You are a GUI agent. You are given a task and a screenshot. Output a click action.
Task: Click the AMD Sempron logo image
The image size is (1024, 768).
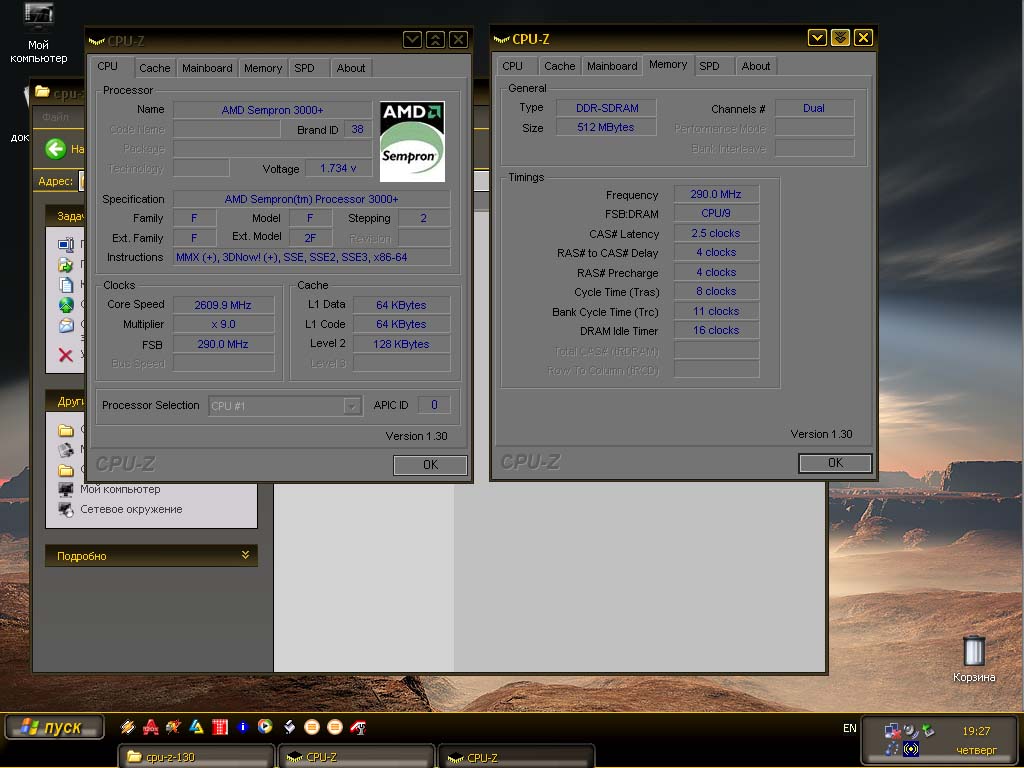[x=412, y=141]
